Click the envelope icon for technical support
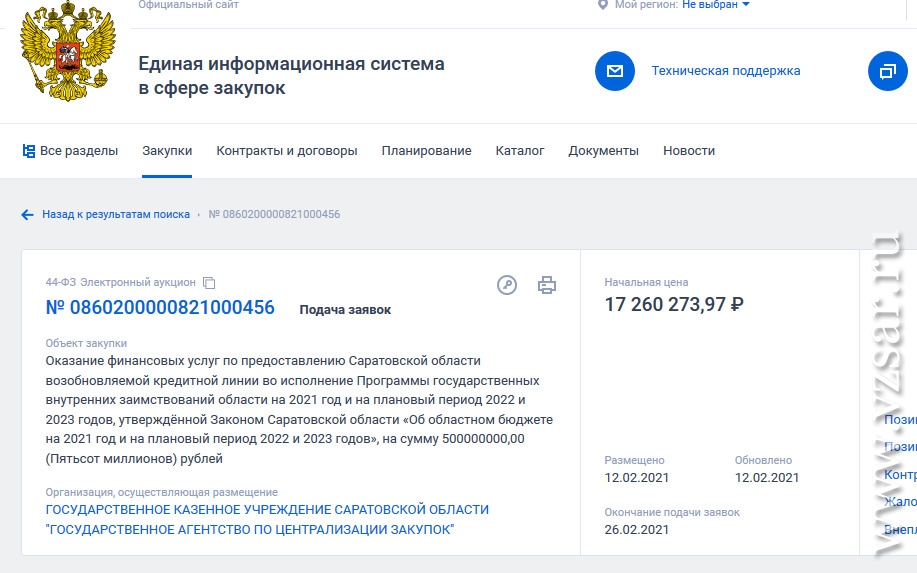The width and height of the screenshot is (917, 573). coord(615,71)
